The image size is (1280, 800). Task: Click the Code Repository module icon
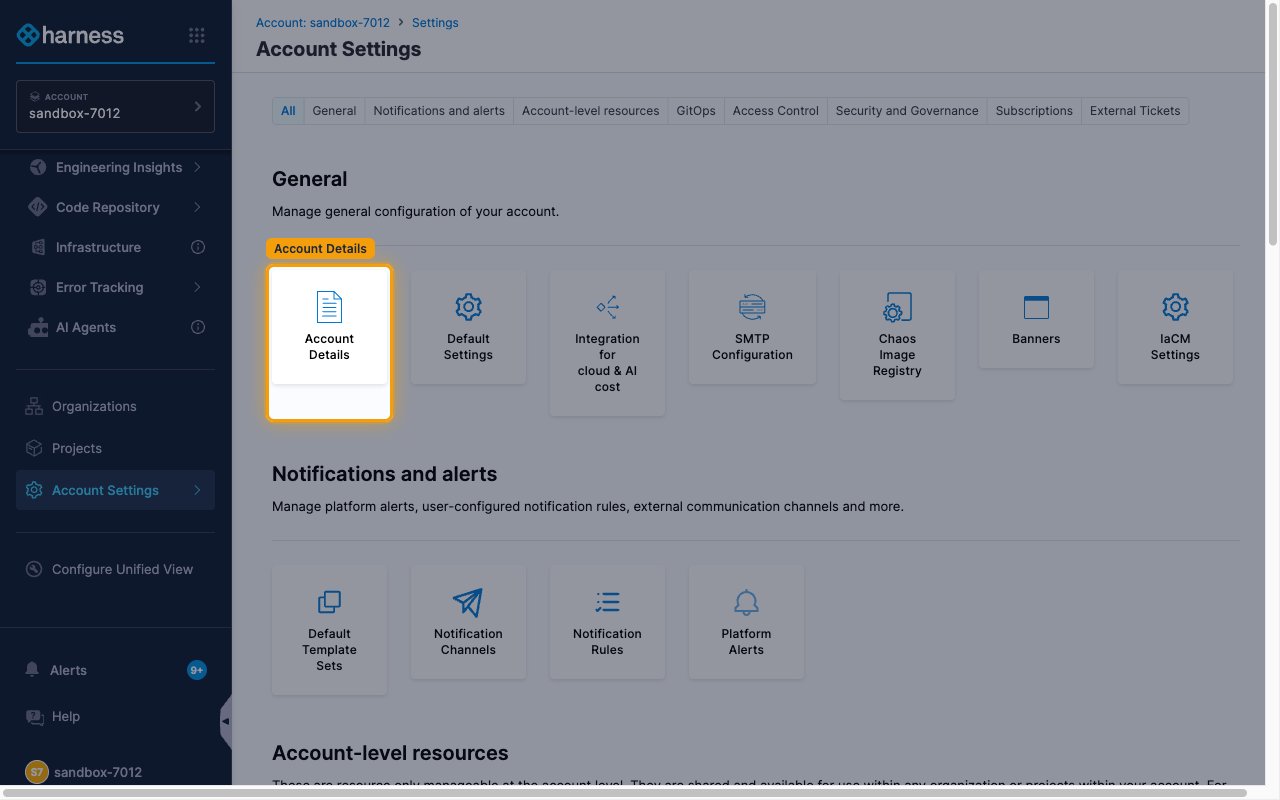coord(38,207)
